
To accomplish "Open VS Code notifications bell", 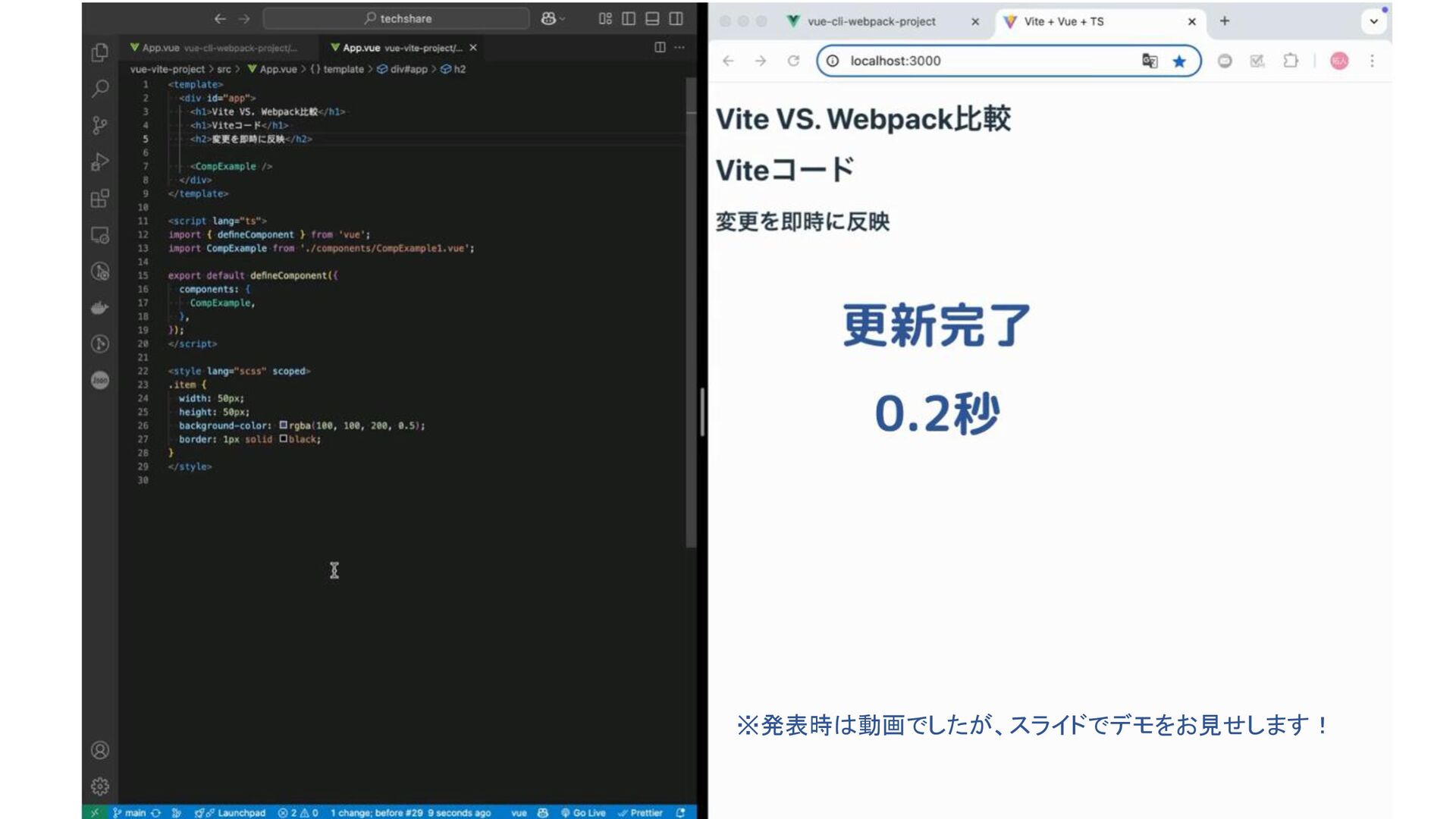I will pos(680,812).
